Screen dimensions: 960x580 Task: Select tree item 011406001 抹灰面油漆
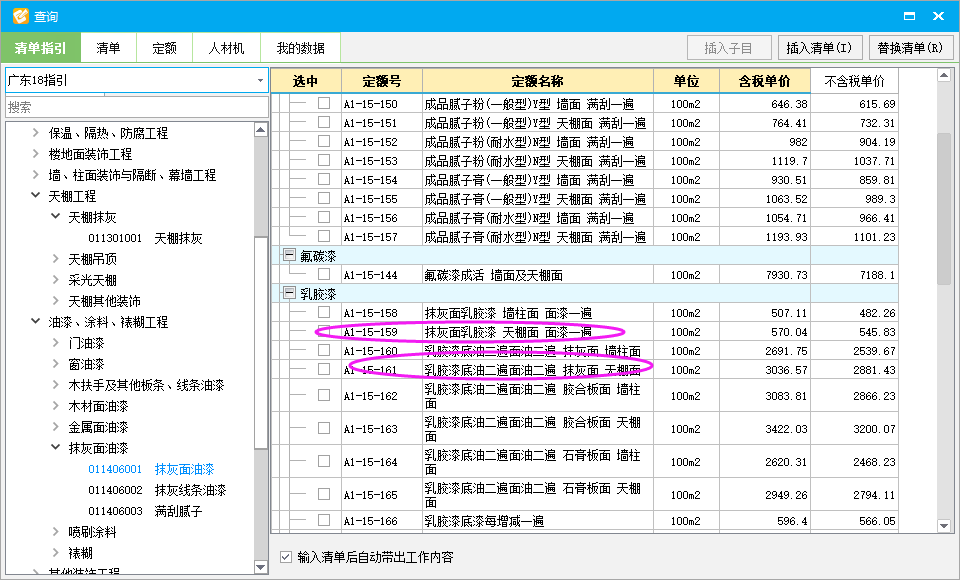tap(151, 469)
